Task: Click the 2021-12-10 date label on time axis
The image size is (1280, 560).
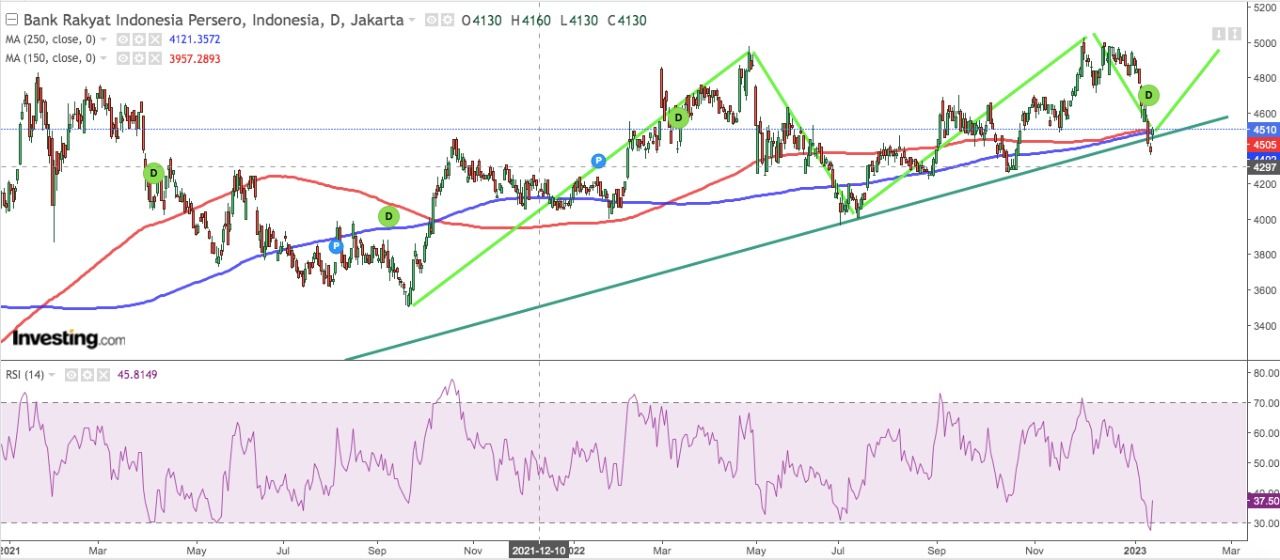Action: (540, 551)
